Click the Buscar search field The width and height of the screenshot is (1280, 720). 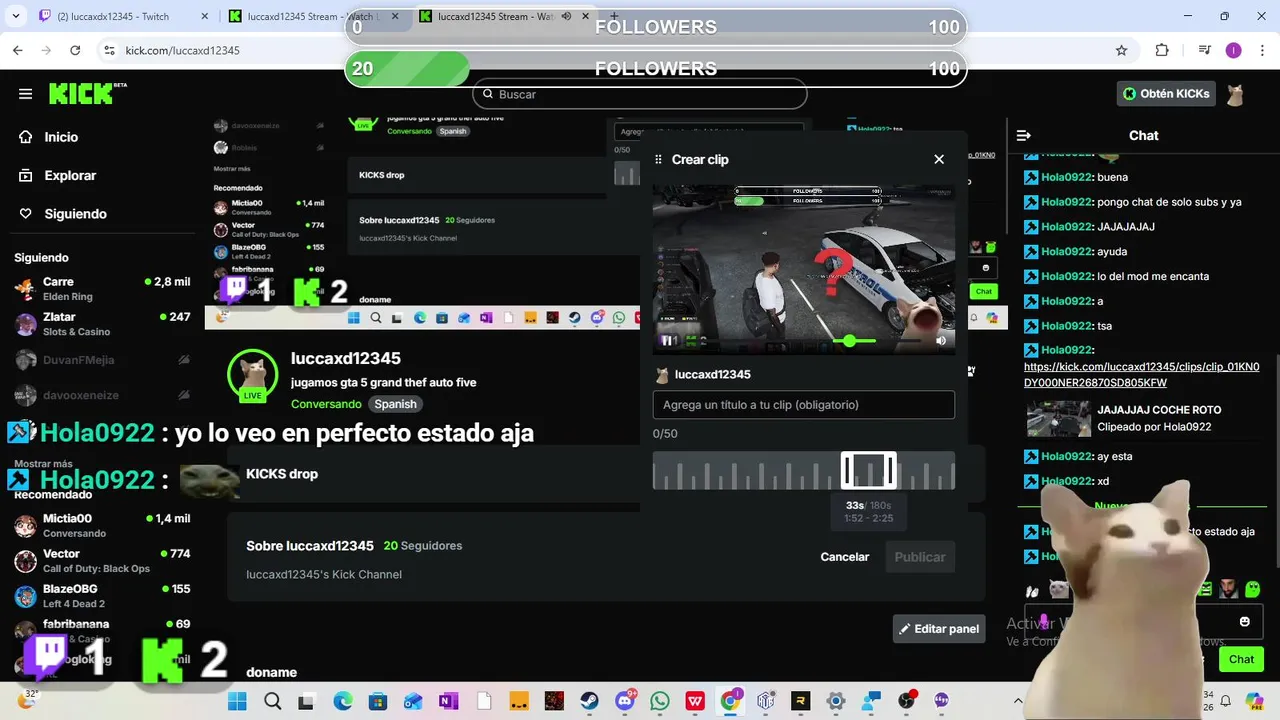coord(640,94)
